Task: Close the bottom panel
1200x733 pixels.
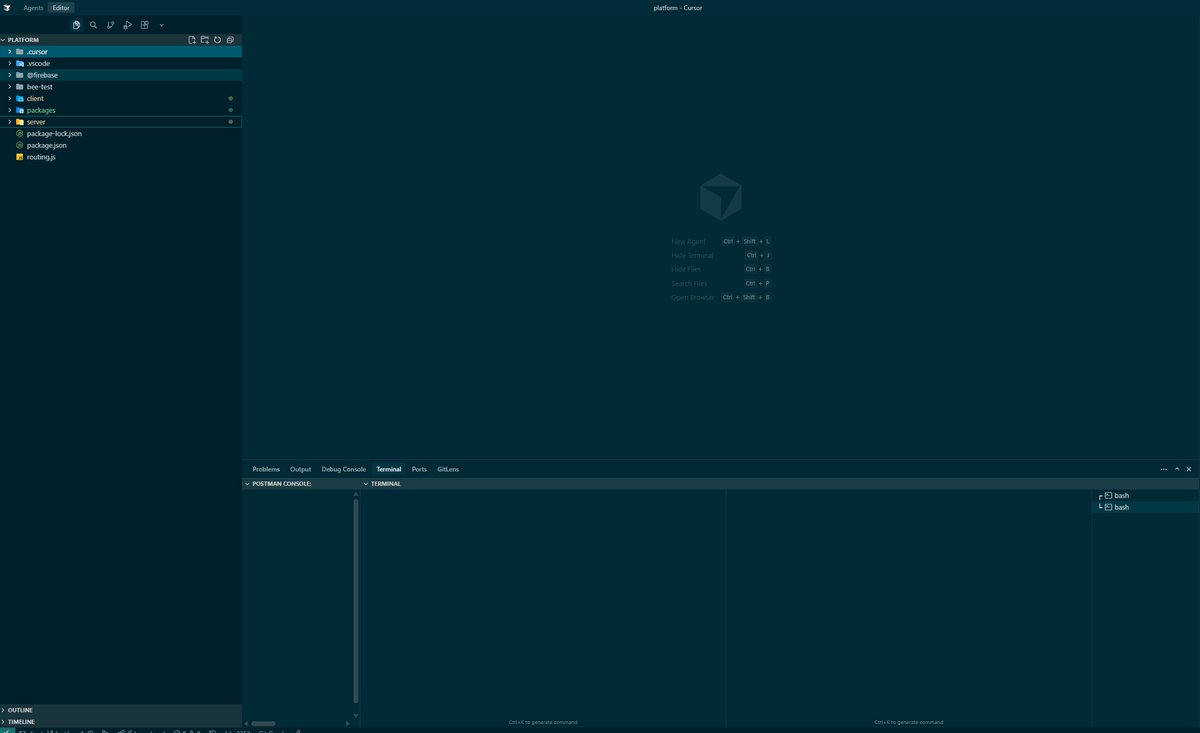Action: tap(1189, 469)
